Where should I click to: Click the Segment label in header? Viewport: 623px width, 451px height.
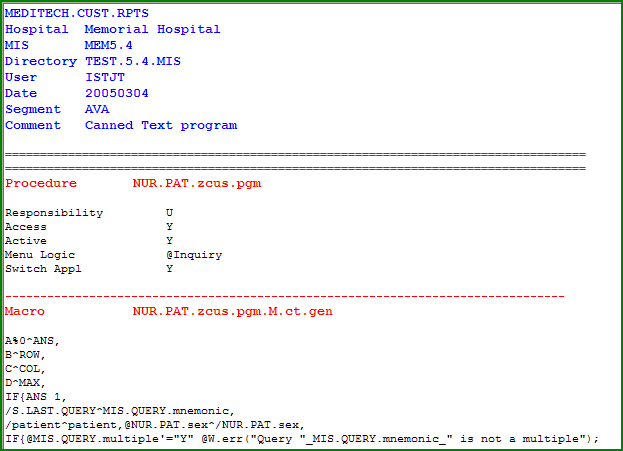[33, 109]
